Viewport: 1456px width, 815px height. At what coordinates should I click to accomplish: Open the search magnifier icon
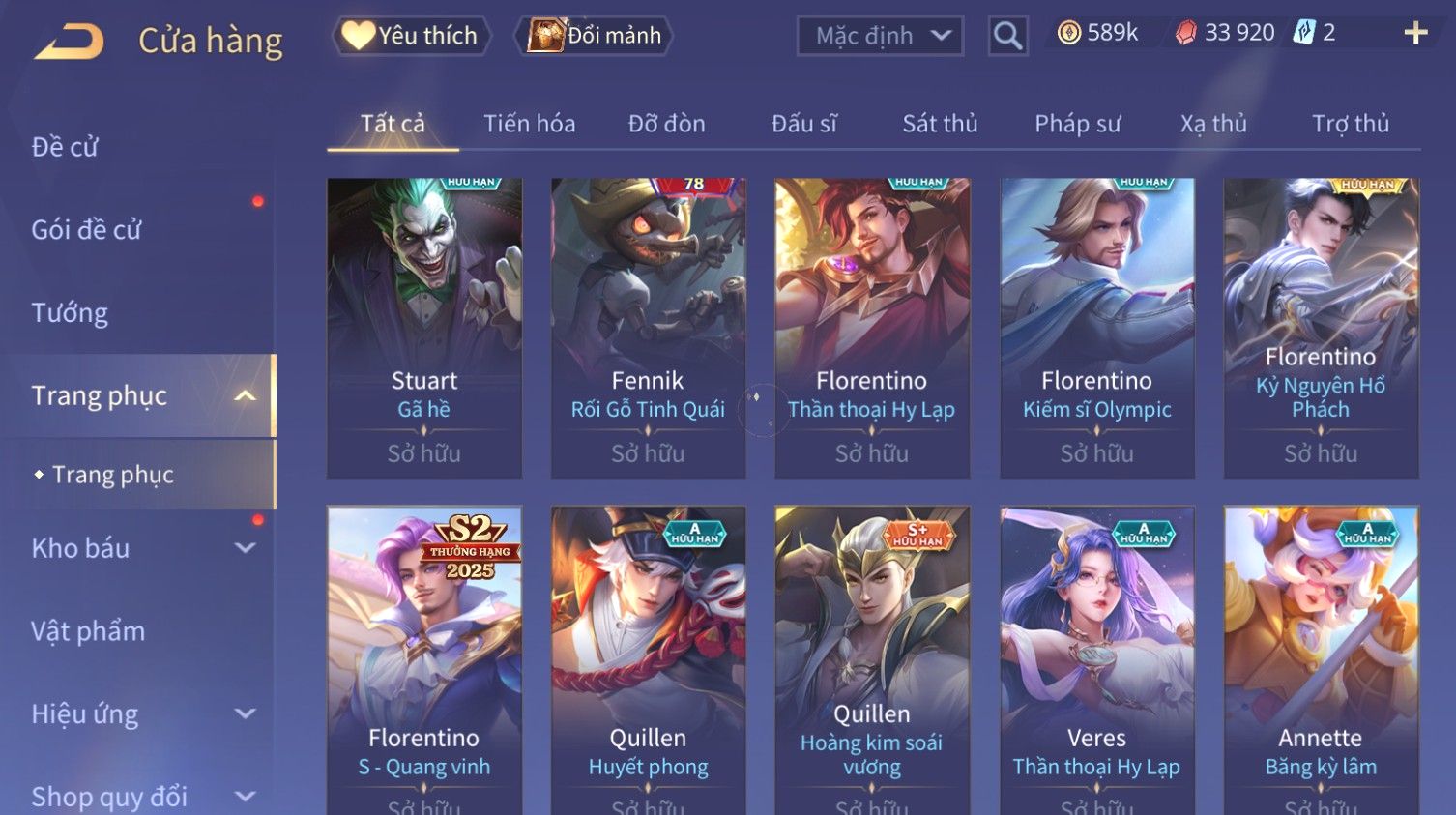point(1007,37)
